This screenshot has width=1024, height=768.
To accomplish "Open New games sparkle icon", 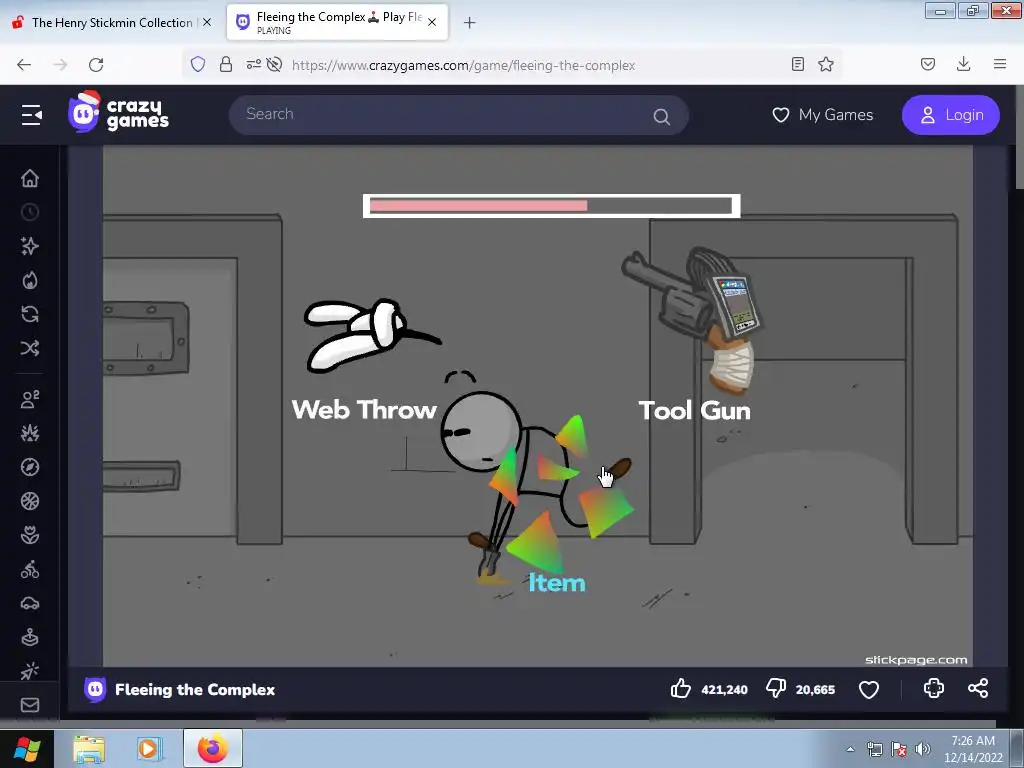I will 30,246.
